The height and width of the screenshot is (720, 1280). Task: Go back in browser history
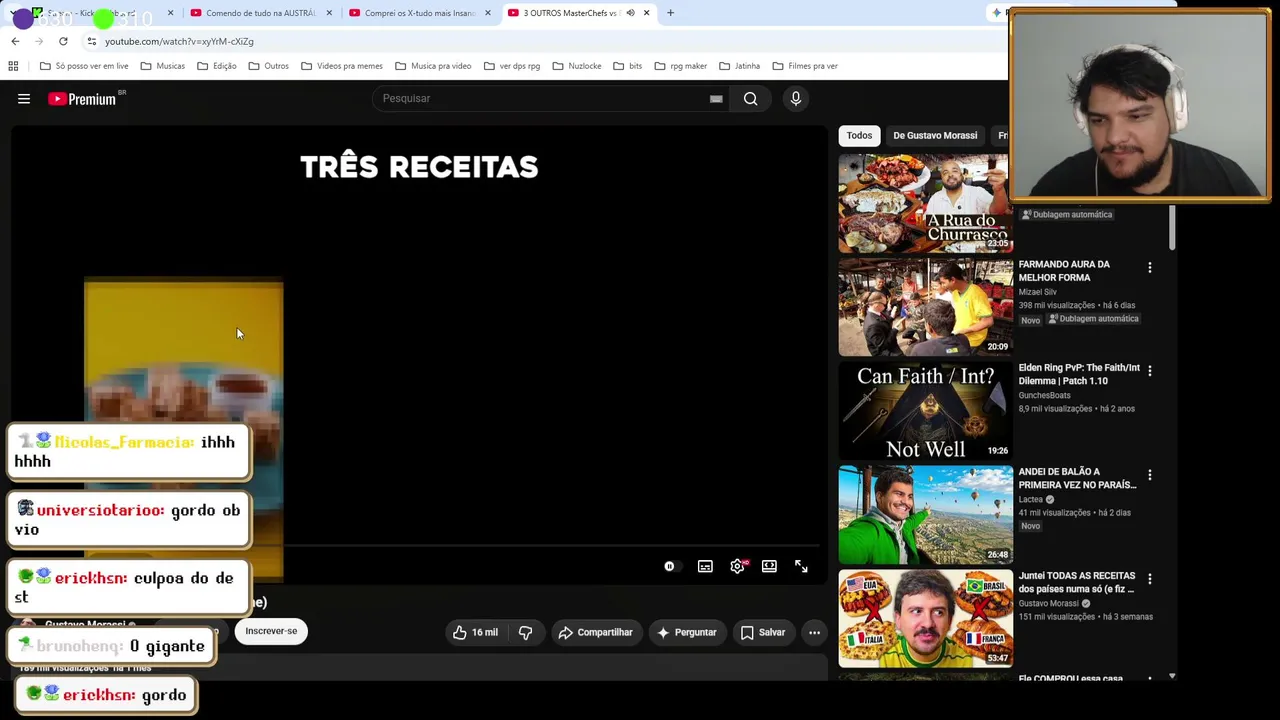tap(15, 41)
